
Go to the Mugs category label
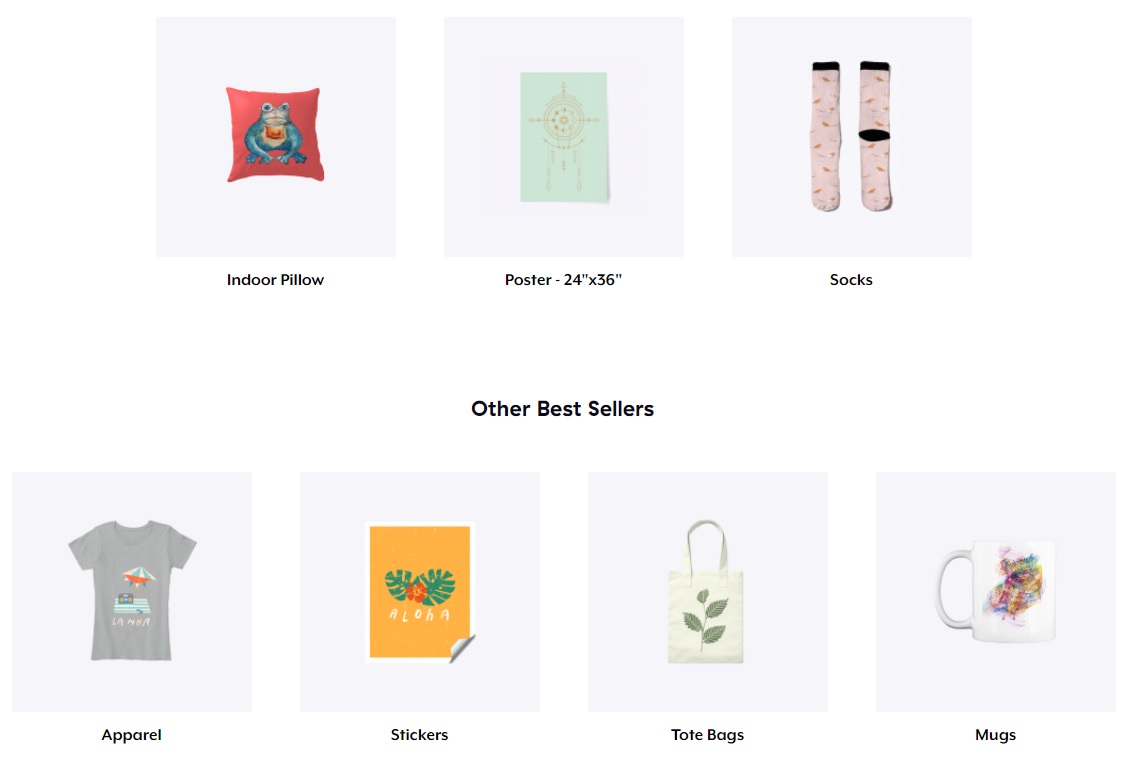[x=996, y=736]
